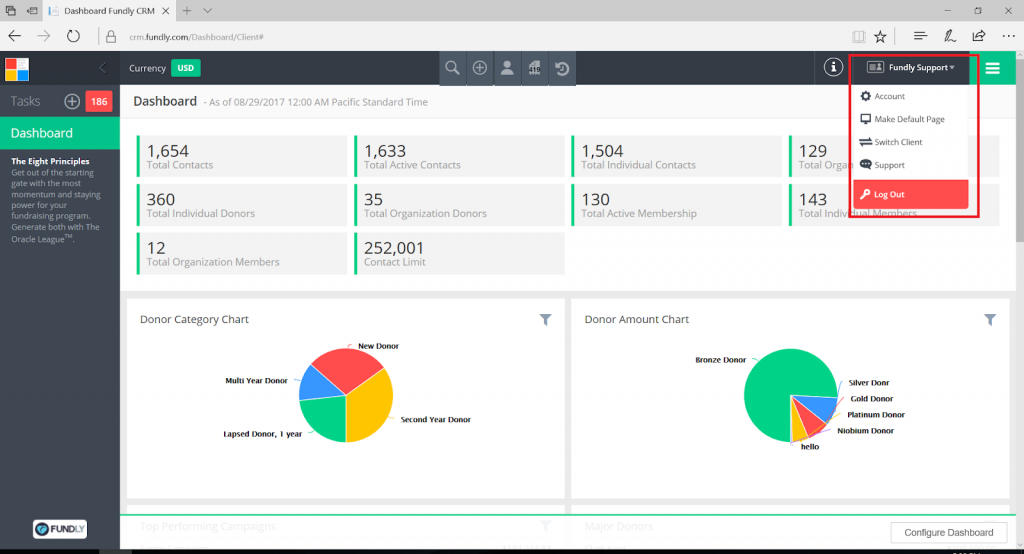
Task: Open the green hamburger menu
Action: click(x=993, y=68)
